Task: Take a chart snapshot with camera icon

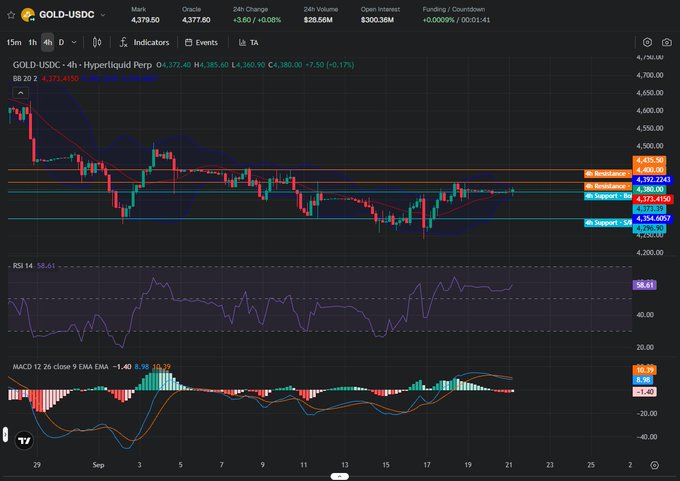Action: 667,42
